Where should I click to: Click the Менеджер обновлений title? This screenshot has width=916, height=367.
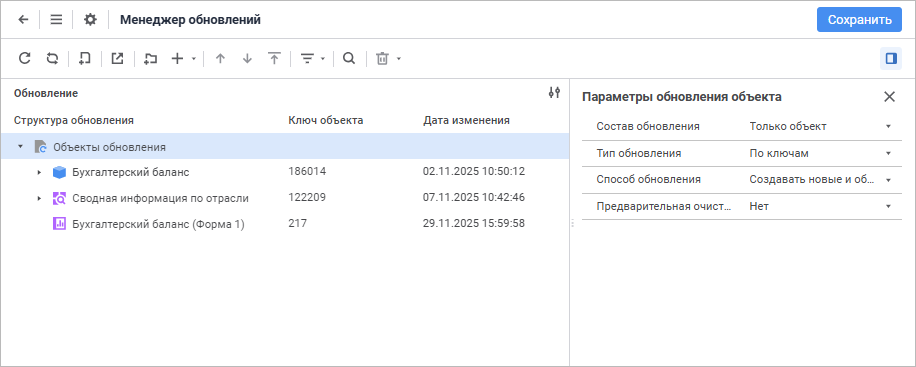[x=190, y=20]
